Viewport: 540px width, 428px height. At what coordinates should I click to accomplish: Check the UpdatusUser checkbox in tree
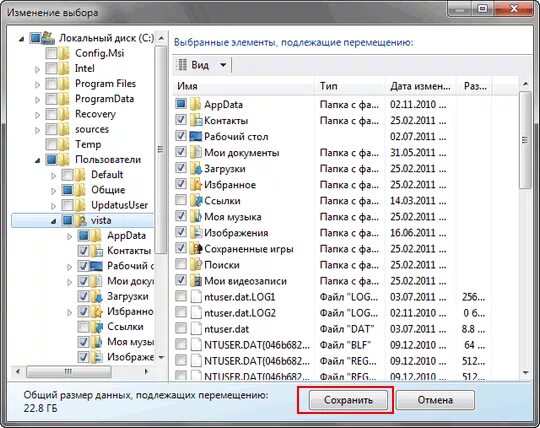tap(68, 205)
